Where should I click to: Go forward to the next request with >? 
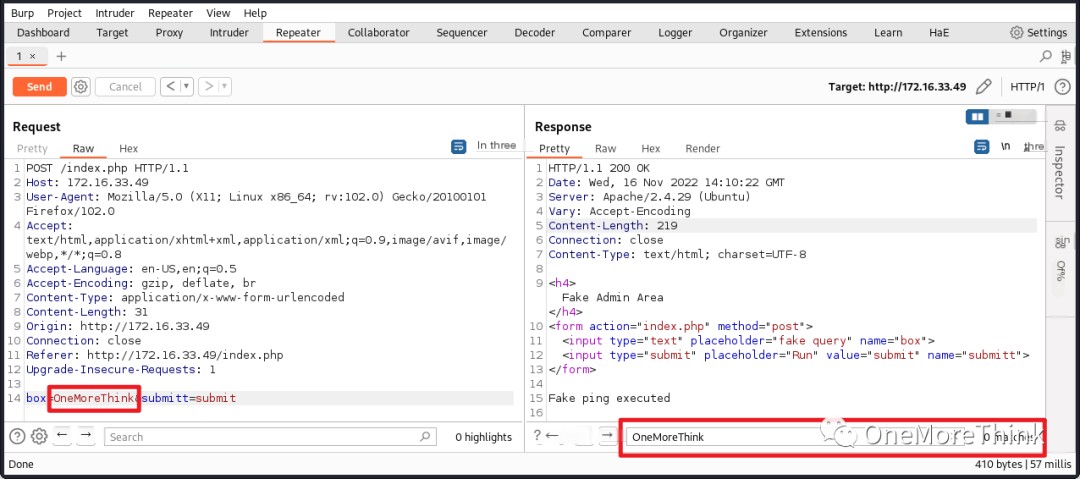pyautogui.click(x=209, y=87)
